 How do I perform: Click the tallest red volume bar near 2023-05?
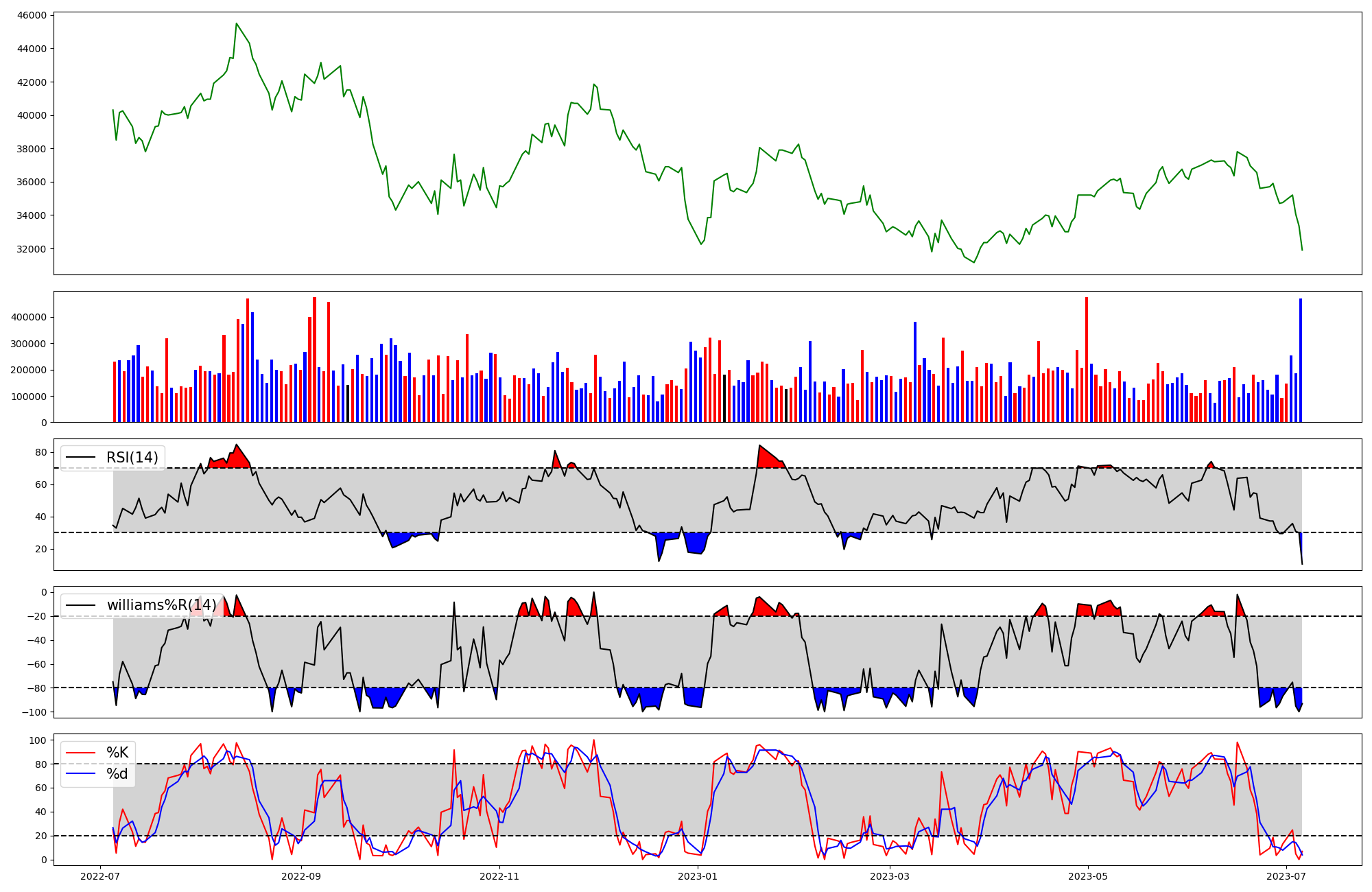pos(1087,360)
